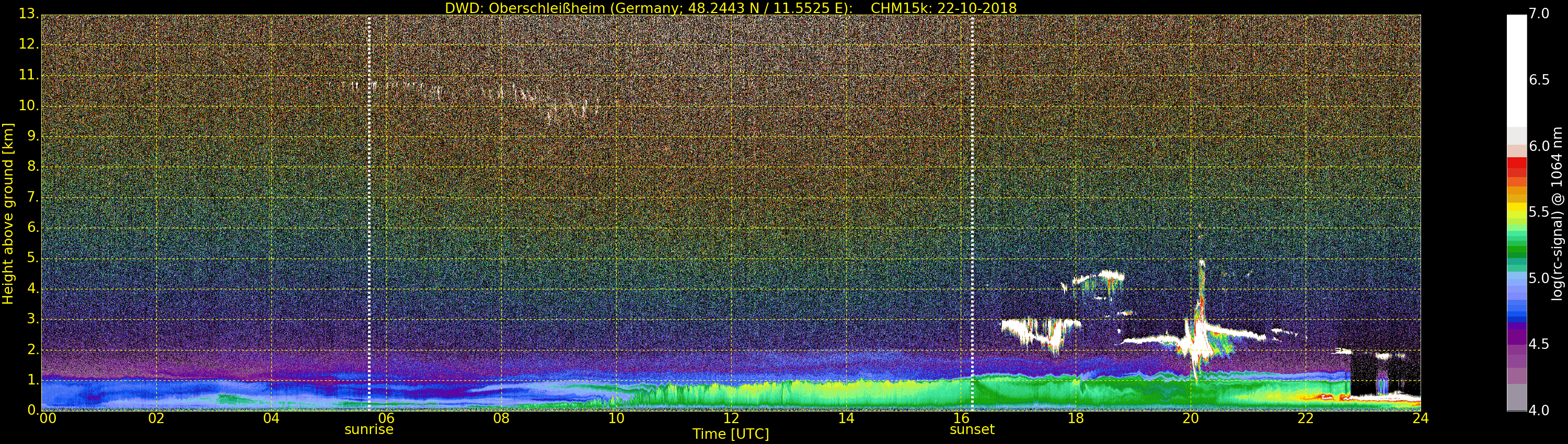The image size is (1568, 444).
Task: Click the x-axis tick label '14'
Action: click(846, 418)
